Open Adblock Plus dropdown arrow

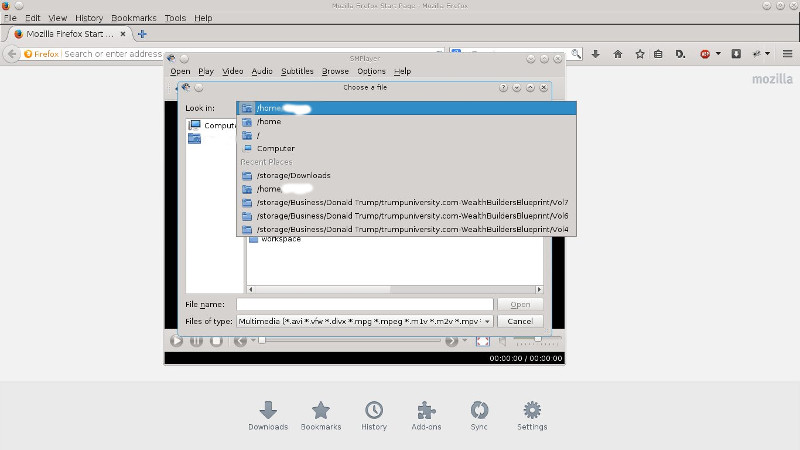pyautogui.click(x=718, y=54)
